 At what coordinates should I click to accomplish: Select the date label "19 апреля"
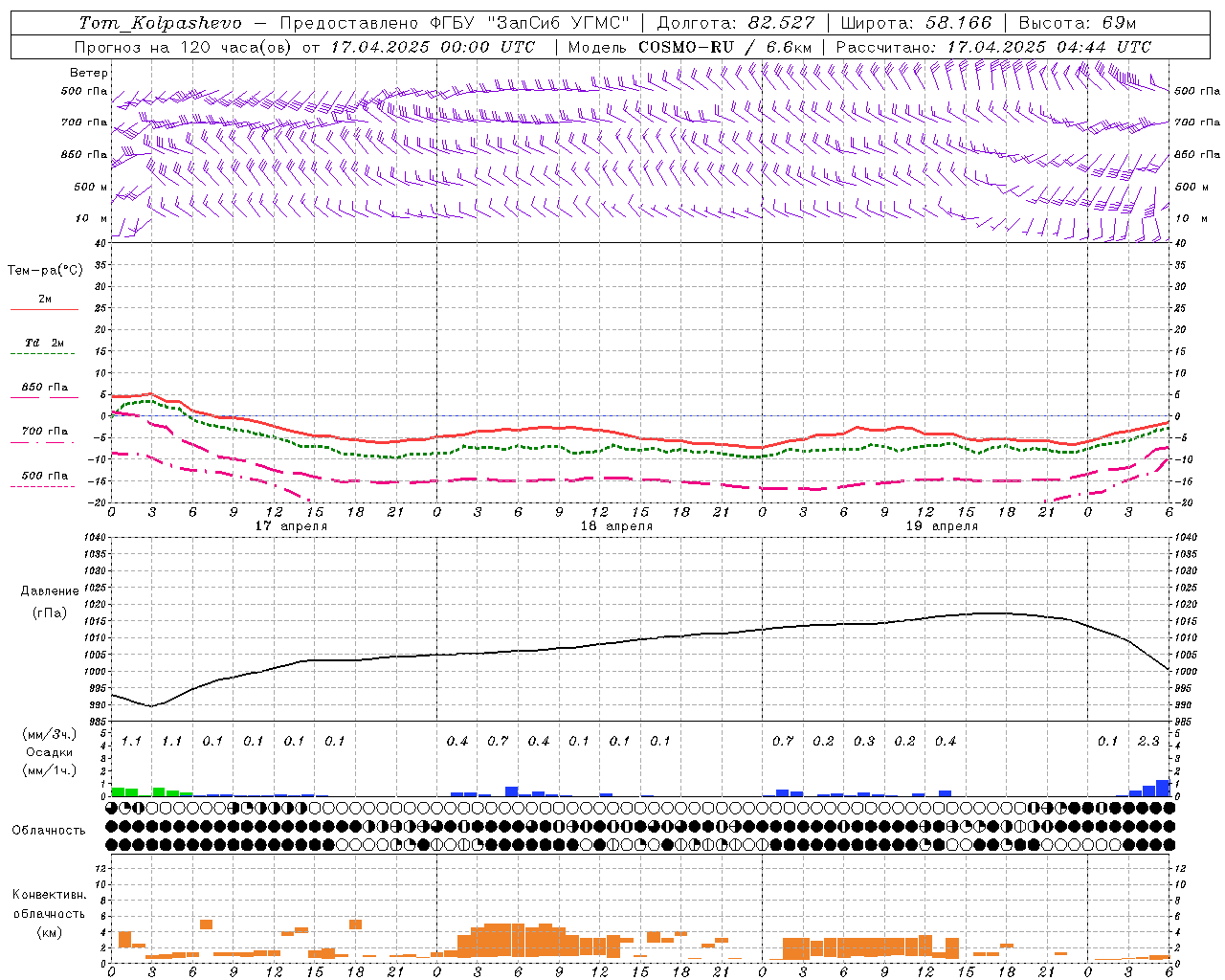click(x=942, y=526)
